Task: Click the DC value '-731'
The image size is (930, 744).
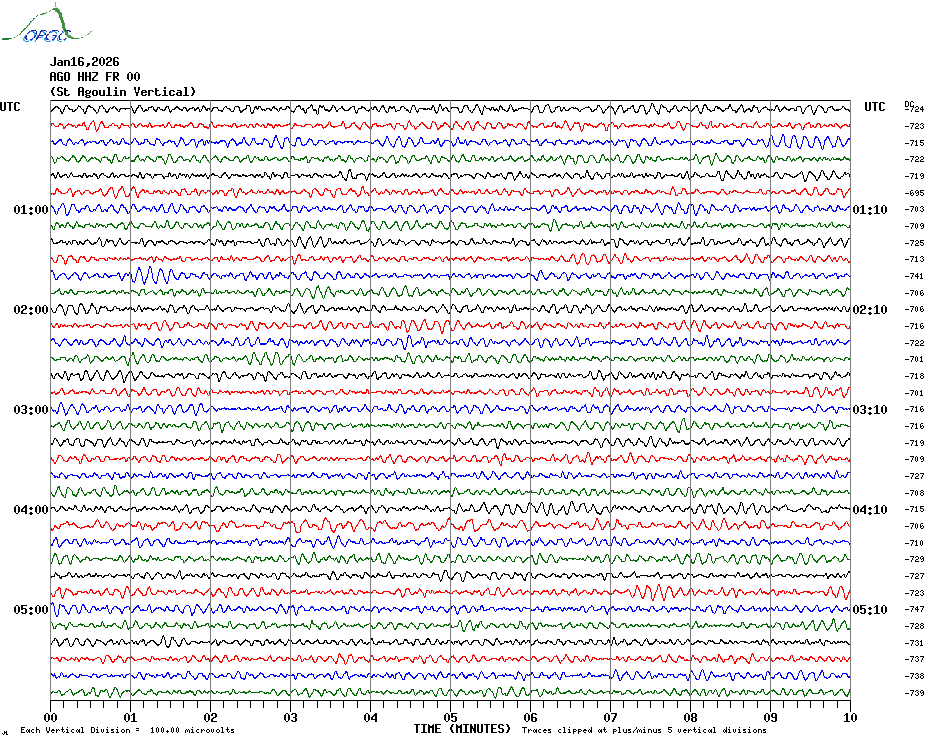Action: [x=915, y=643]
